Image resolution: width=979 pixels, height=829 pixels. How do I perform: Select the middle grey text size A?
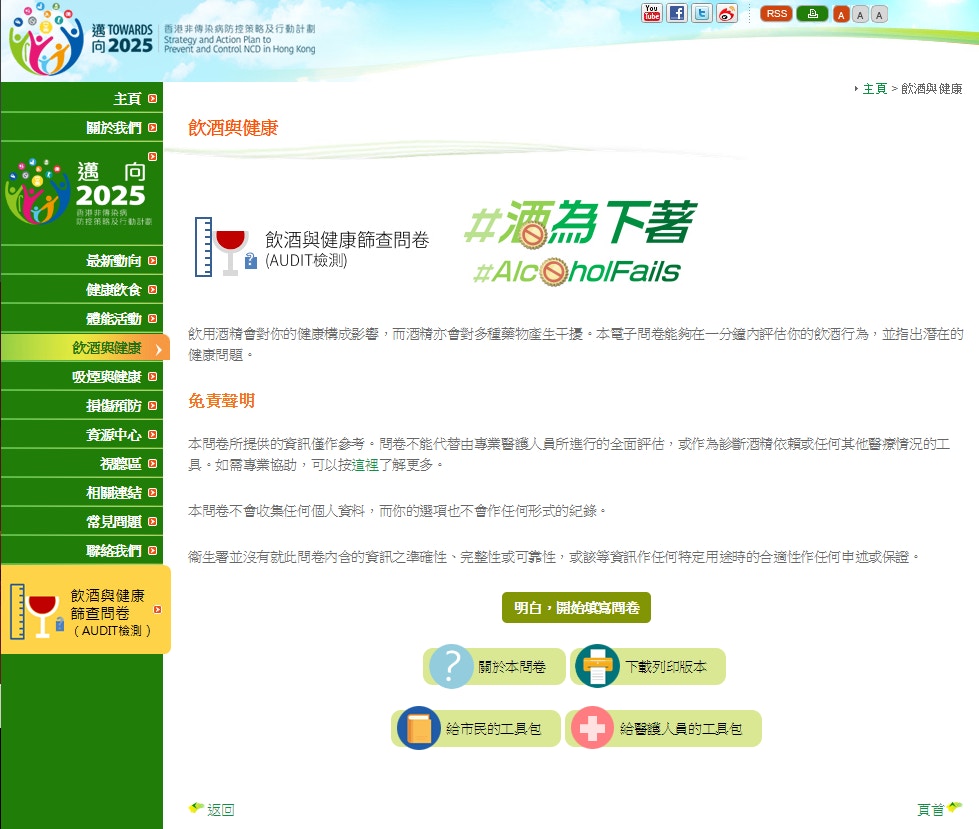[860, 14]
